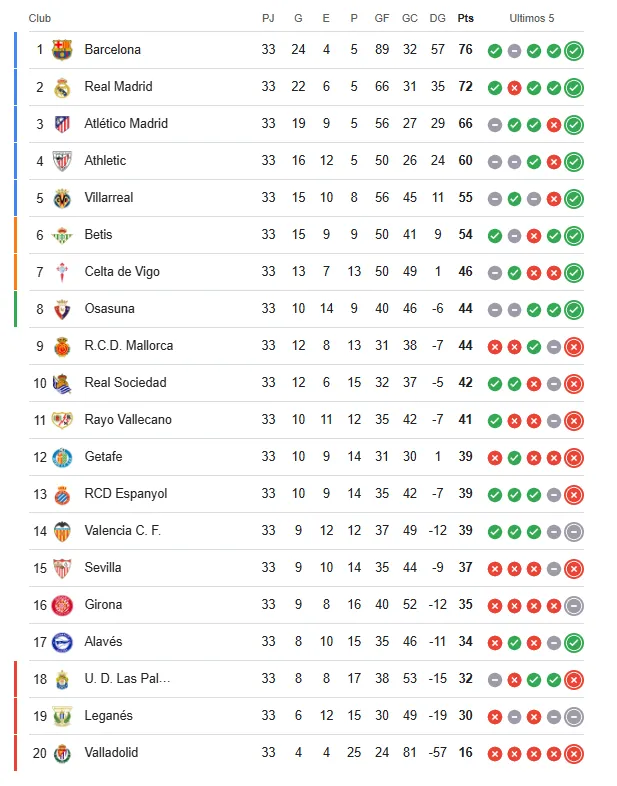Image resolution: width=617 pixels, height=786 pixels.
Task: Click the Betis club crest icon
Action: [x=62, y=235]
